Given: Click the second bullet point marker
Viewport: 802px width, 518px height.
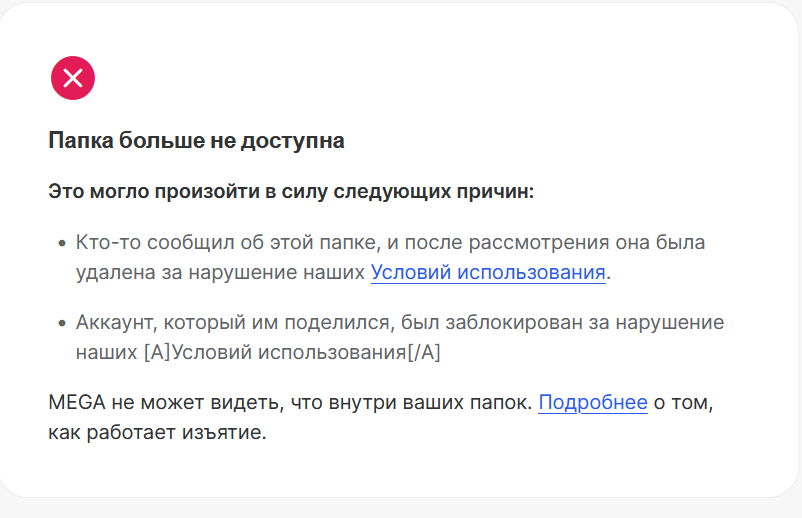Looking at the screenshot, I should tap(62, 323).
